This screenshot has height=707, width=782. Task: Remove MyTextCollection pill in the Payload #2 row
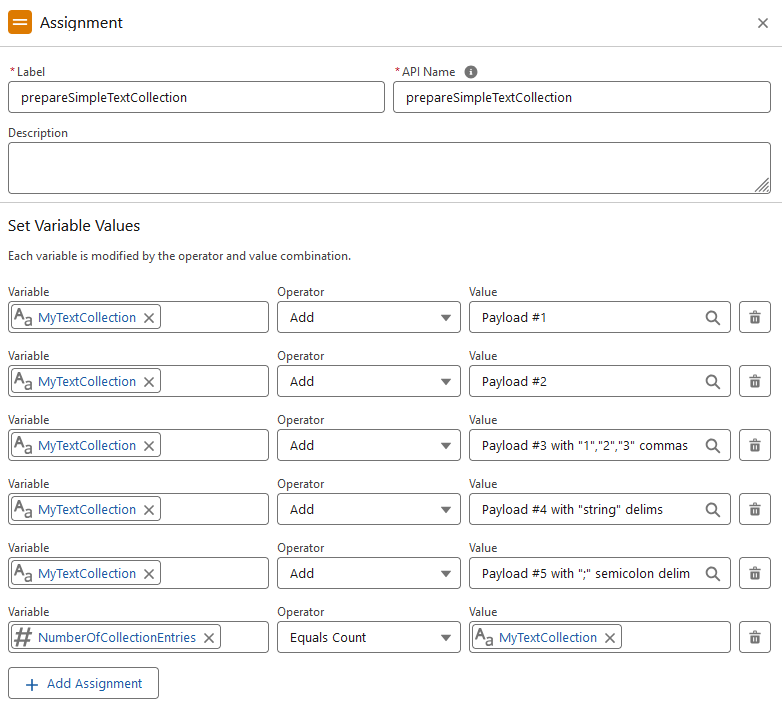(149, 382)
